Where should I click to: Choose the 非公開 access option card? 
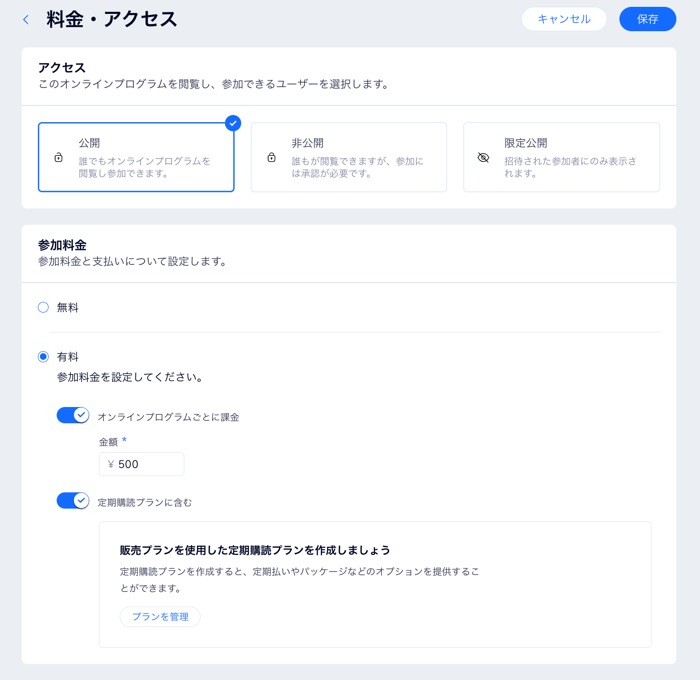349,157
